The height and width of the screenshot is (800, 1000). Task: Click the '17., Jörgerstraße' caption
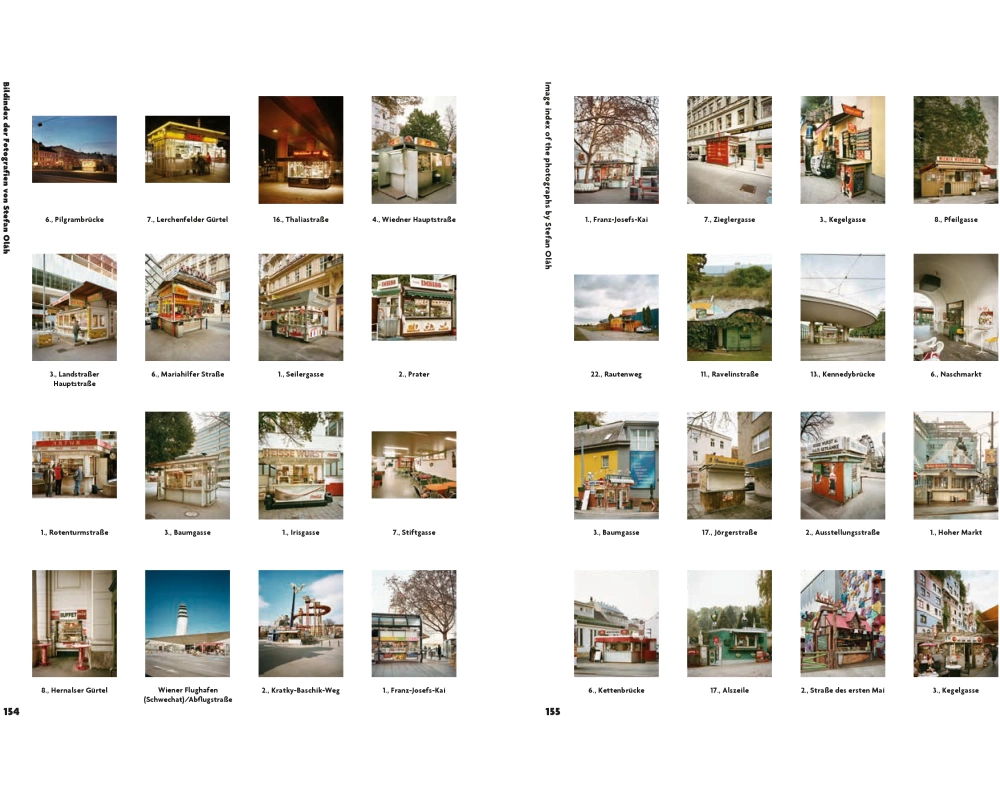click(x=729, y=533)
